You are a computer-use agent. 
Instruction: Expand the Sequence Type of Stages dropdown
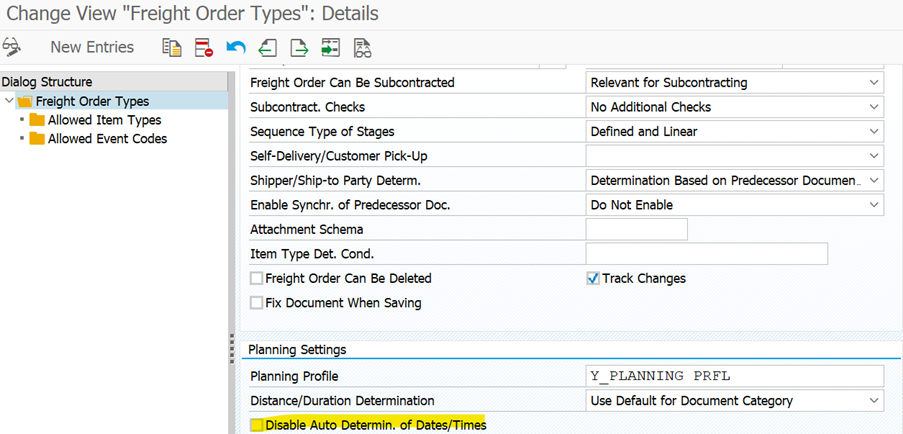[x=875, y=131]
